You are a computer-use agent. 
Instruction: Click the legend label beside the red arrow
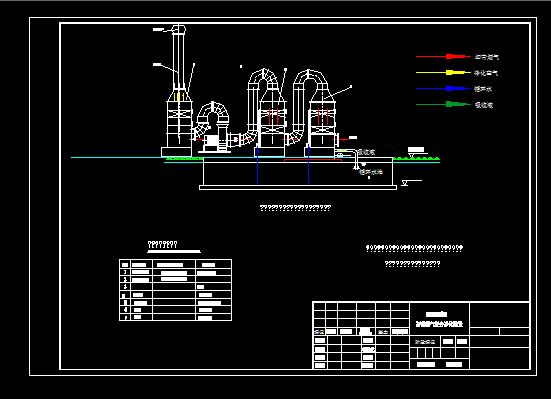pyautogui.click(x=486, y=57)
